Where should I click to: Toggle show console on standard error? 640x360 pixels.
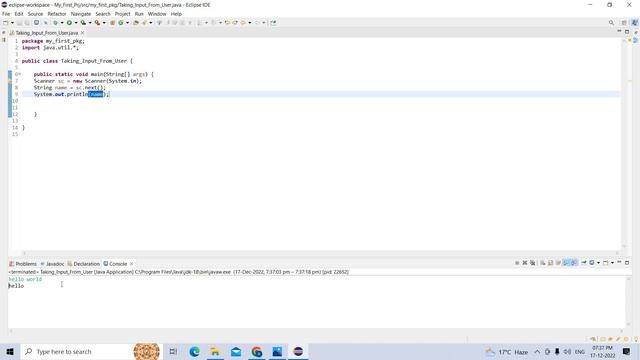tap(574, 263)
